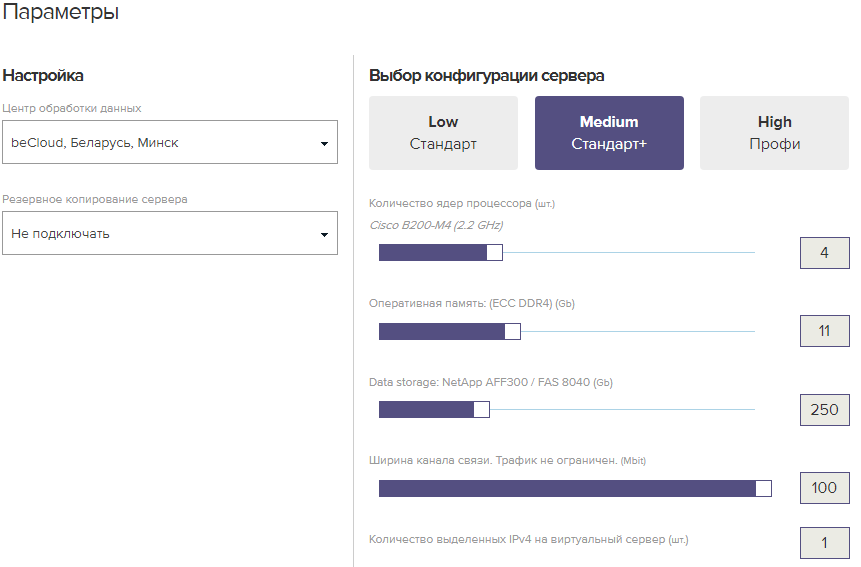Click the backup dropdown arrow icon
Viewport: 861px width, 567px height.
click(x=324, y=234)
